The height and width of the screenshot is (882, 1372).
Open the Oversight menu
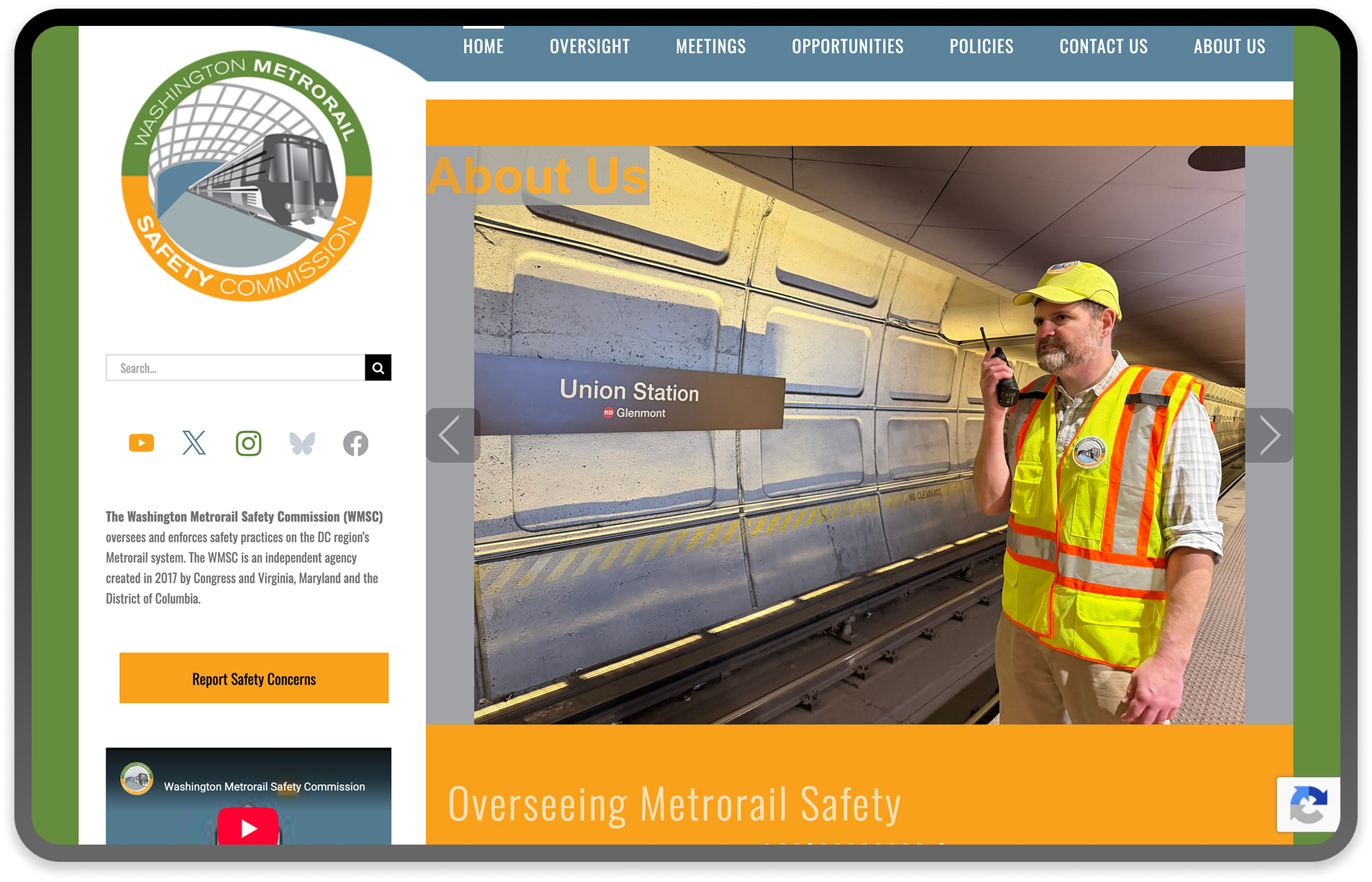[x=590, y=47]
